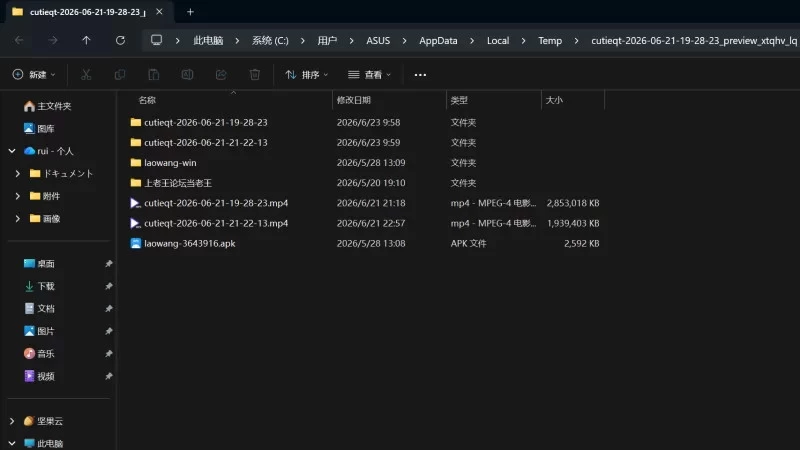This screenshot has width=800, height=450.
Task: Select file cutieqt-2026-06-21-21-22-13.mp4
Action: (x=216, y=223)
